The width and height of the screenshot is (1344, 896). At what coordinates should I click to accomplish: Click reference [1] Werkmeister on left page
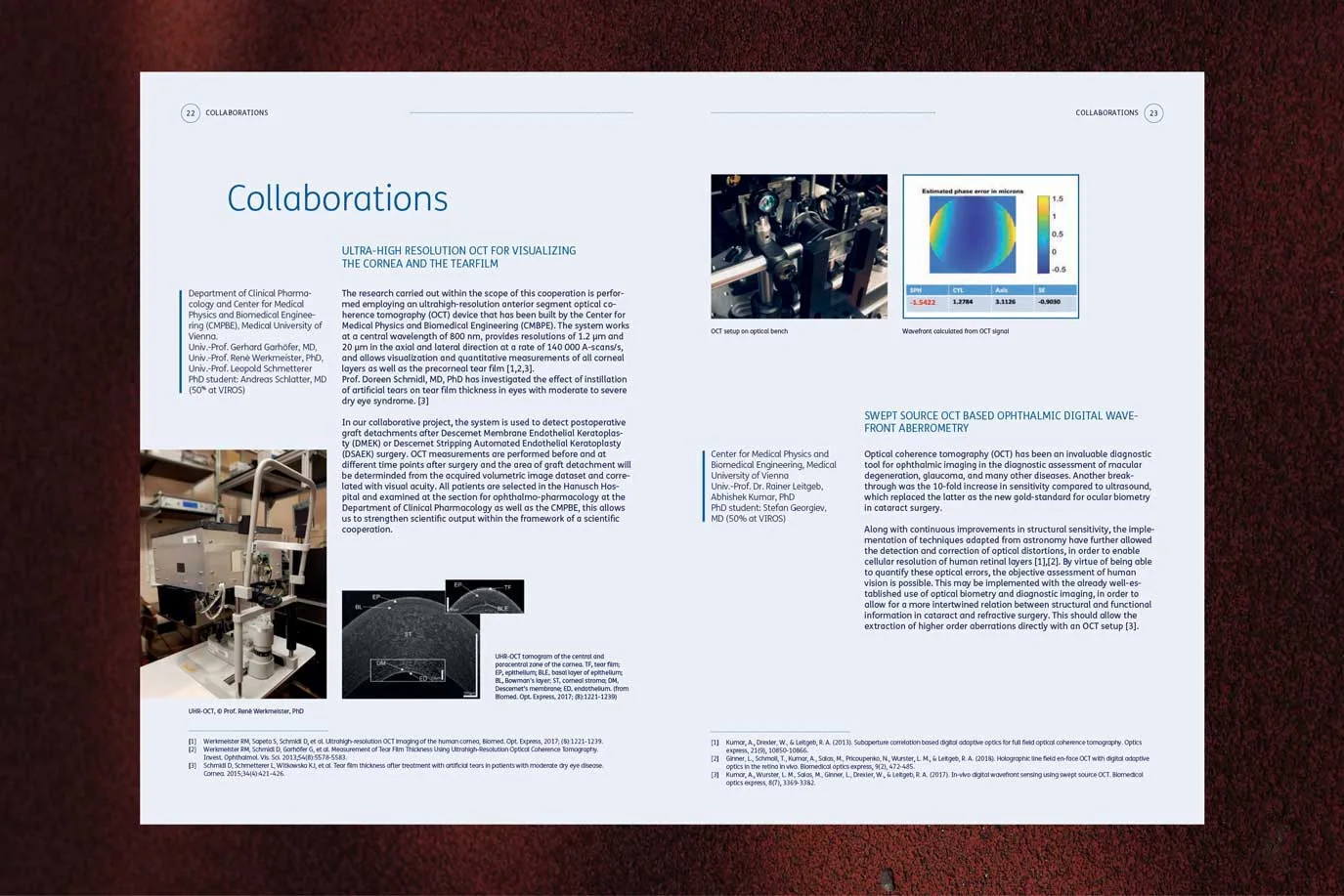401,742
